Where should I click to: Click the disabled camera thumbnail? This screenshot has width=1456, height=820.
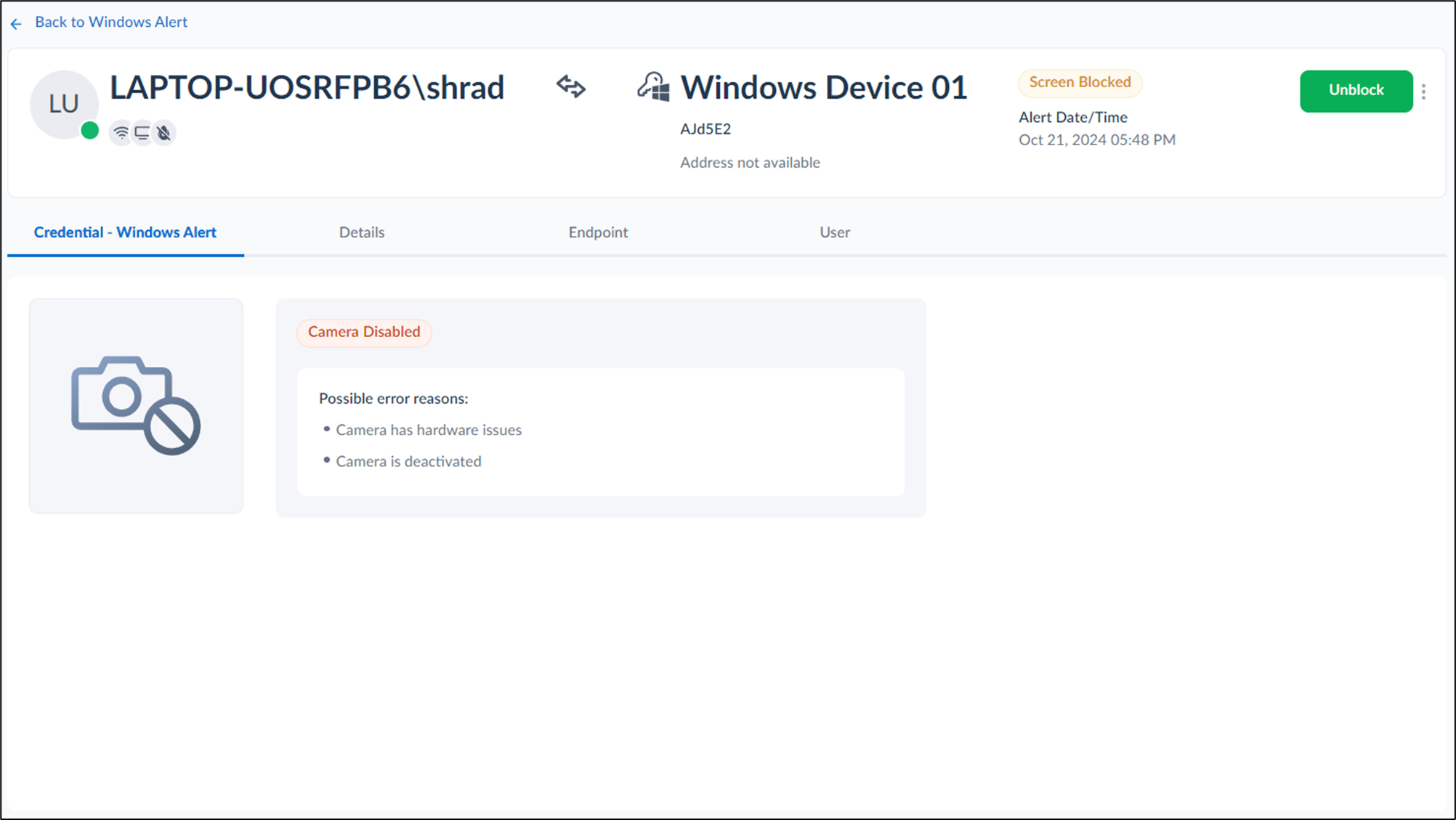click(136, 406)
